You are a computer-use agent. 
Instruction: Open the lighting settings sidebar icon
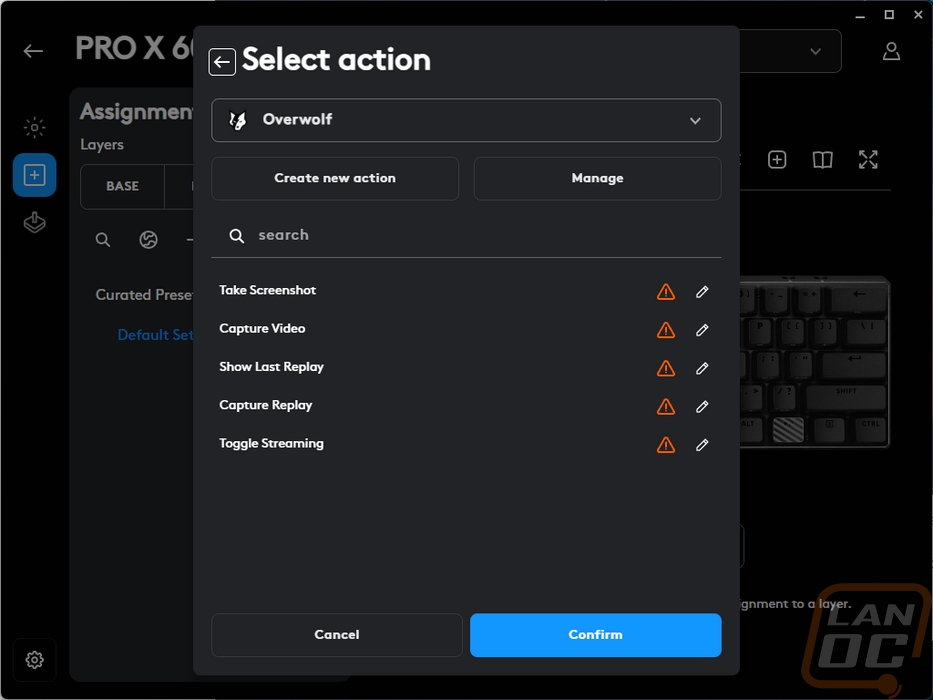35,127
